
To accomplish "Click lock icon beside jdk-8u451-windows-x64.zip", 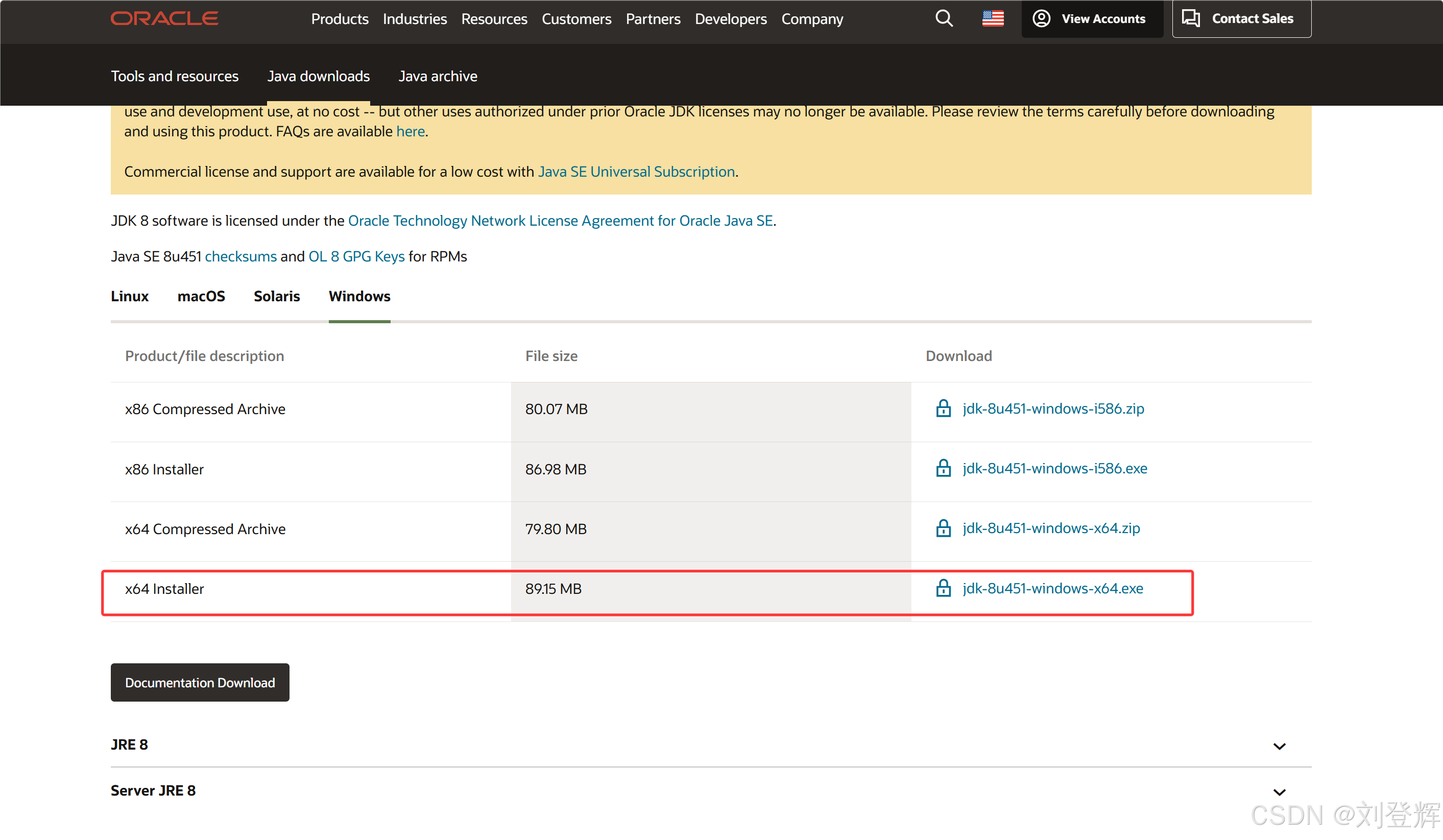I will tap(943, 528).
